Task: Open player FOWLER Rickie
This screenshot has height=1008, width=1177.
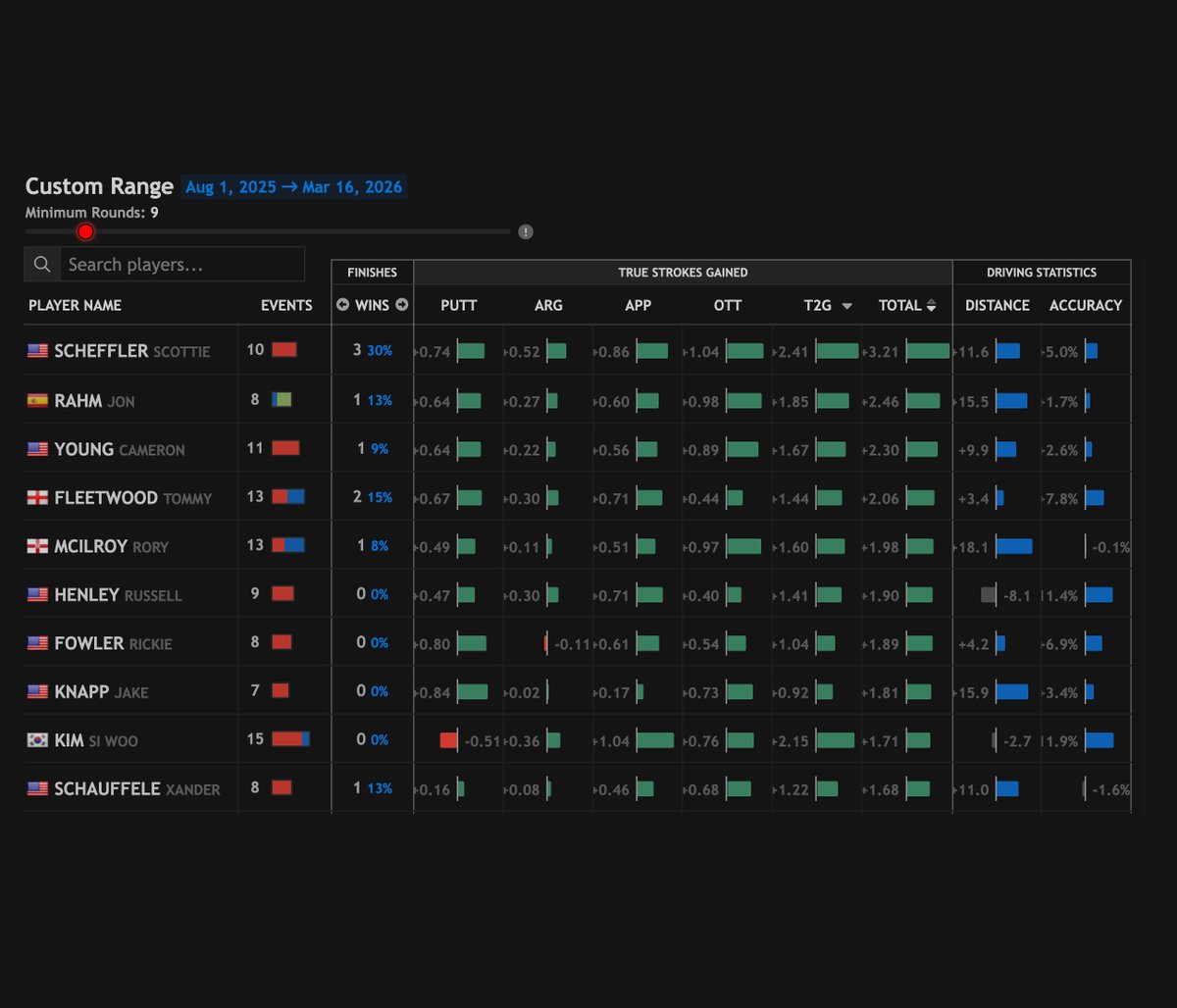Action: pyautogui.click(x=113, y=643)
